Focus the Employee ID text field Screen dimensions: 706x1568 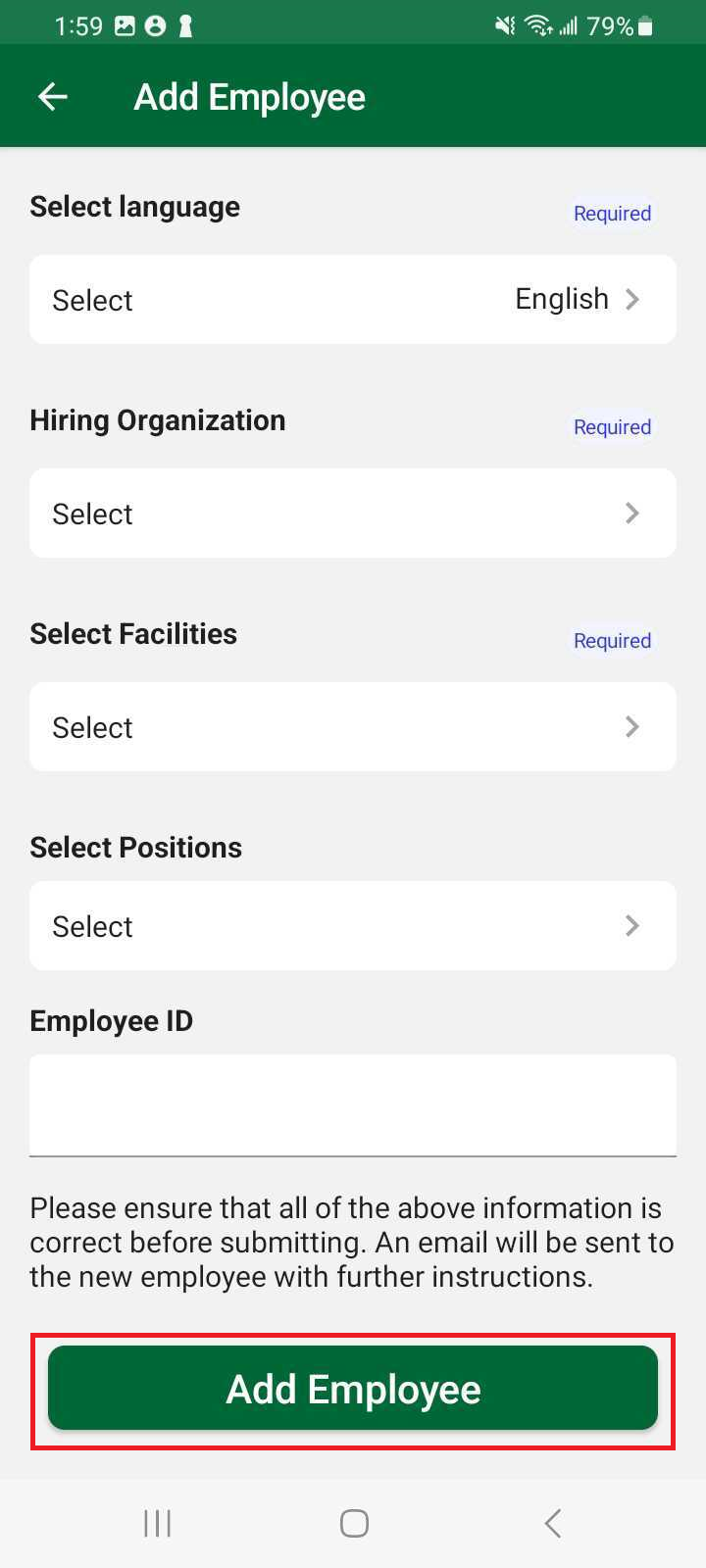click(353, 1104)
